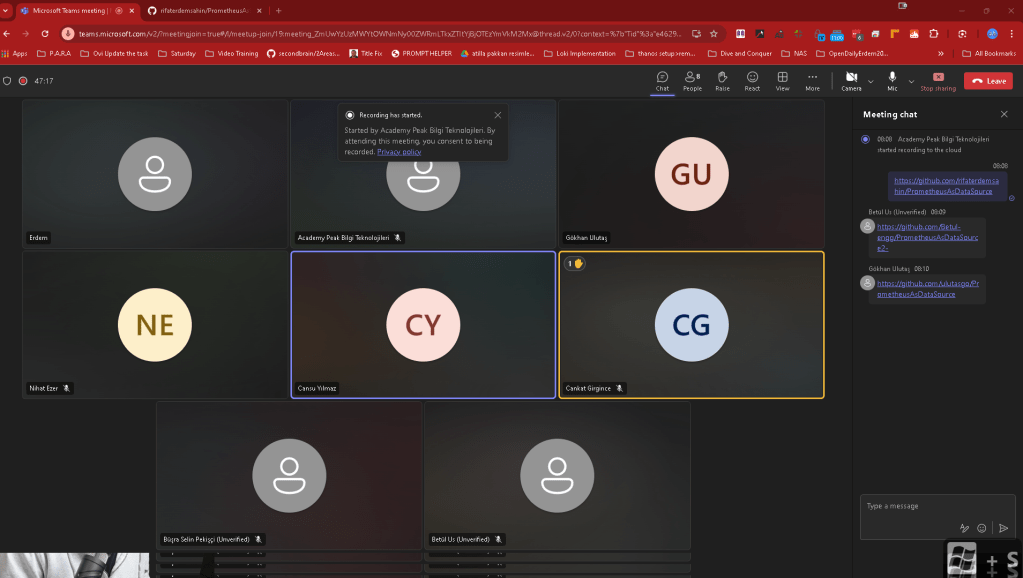
Task: Select Nihat Ezer's NE avatar
Action: [155, 325]
